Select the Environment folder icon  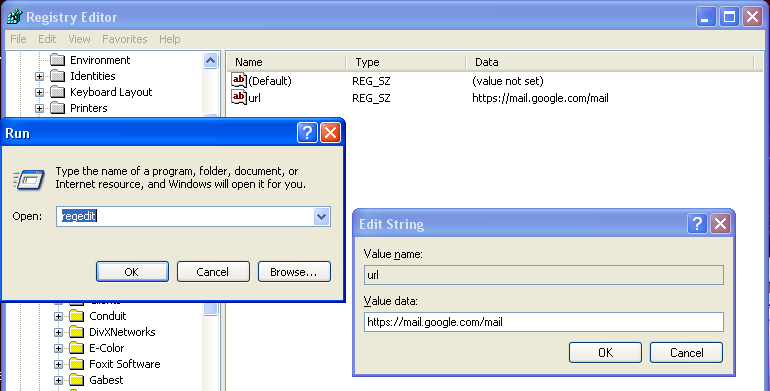[x=58, y=60]
